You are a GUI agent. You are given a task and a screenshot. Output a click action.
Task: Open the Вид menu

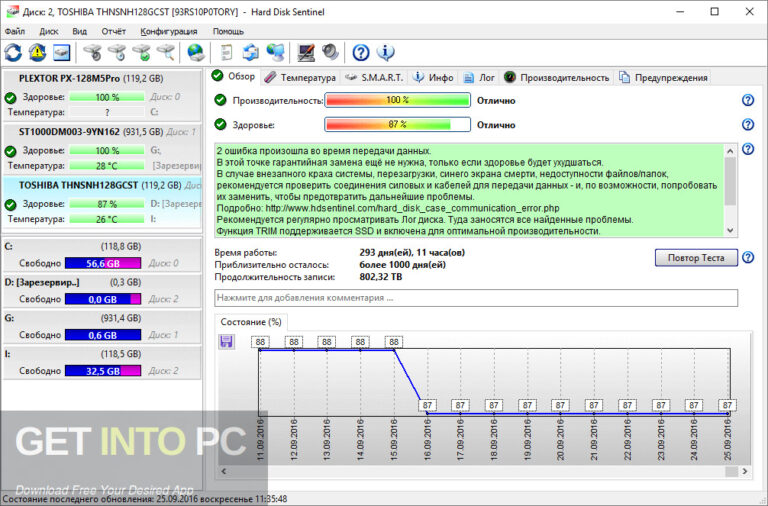pyautogui.click(x=80, y=31)
